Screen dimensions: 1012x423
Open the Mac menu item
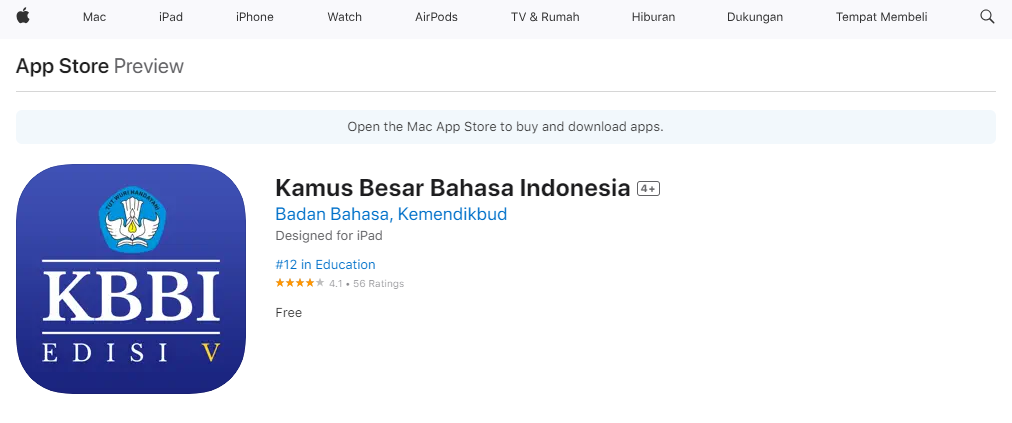[x=94, y=17]
